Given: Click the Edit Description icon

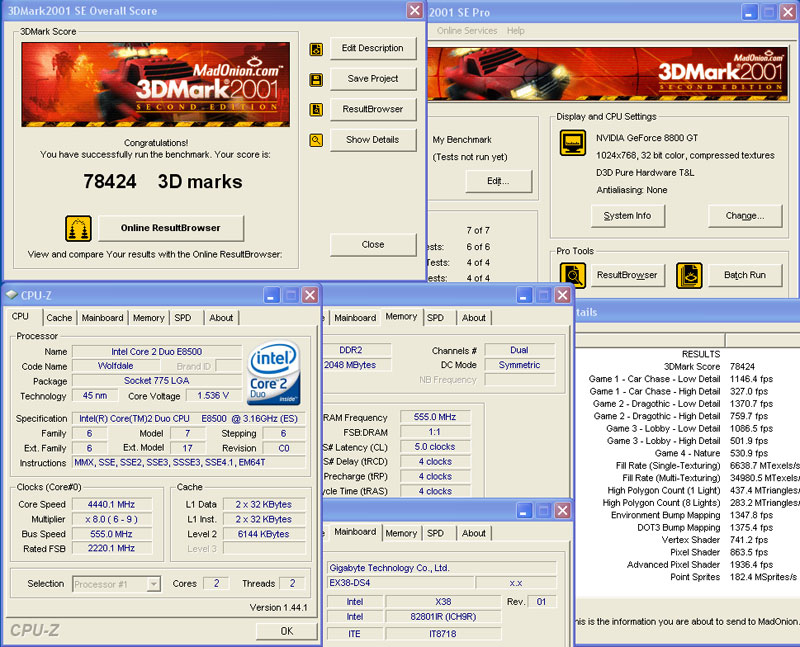Looking at the screenshot, I should pyautogui.click(x=316, y=49).
